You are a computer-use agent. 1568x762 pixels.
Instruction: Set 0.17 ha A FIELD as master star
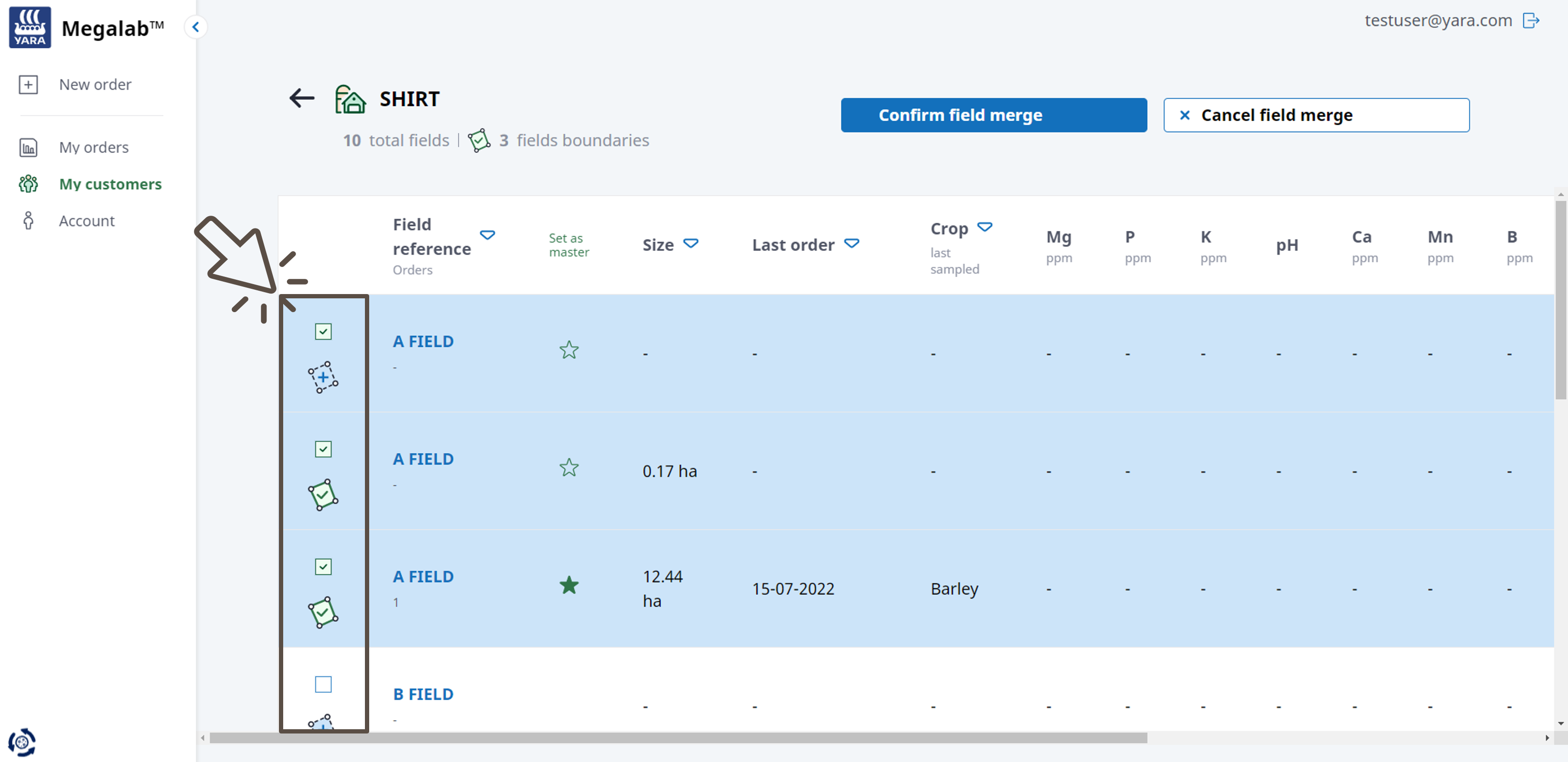569,467
